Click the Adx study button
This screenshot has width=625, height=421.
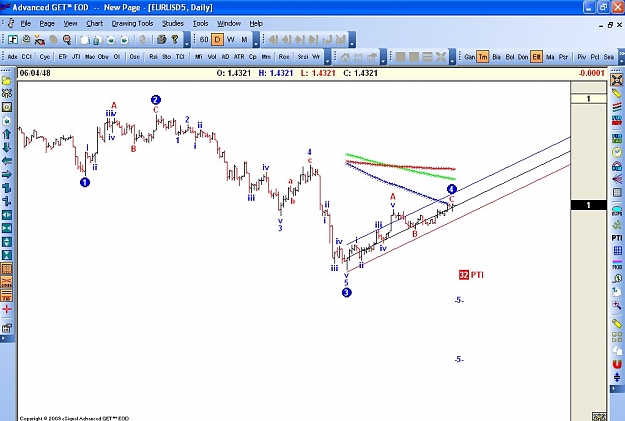12,57
